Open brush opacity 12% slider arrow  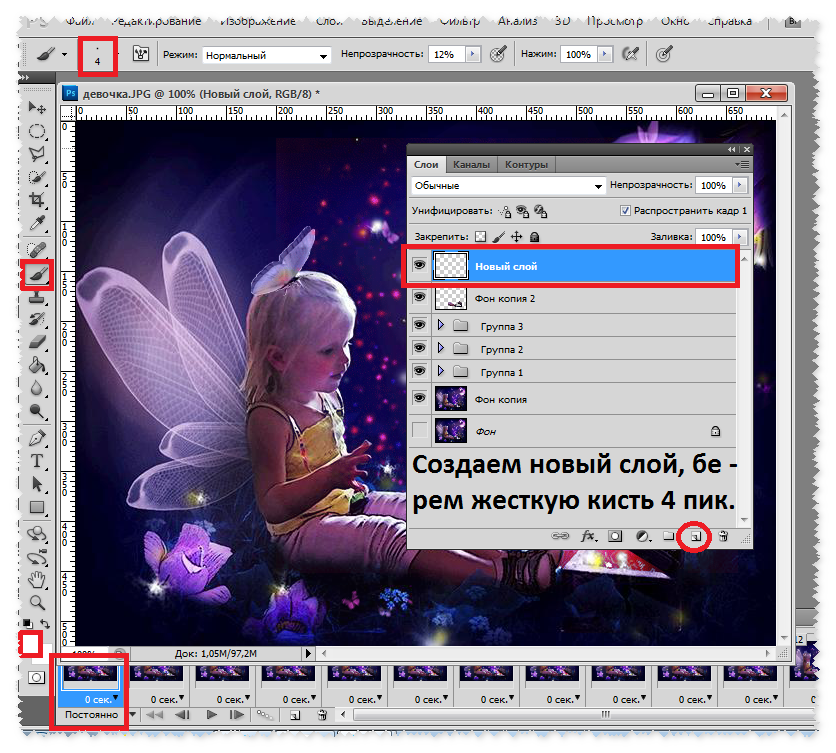click(472, 54)
